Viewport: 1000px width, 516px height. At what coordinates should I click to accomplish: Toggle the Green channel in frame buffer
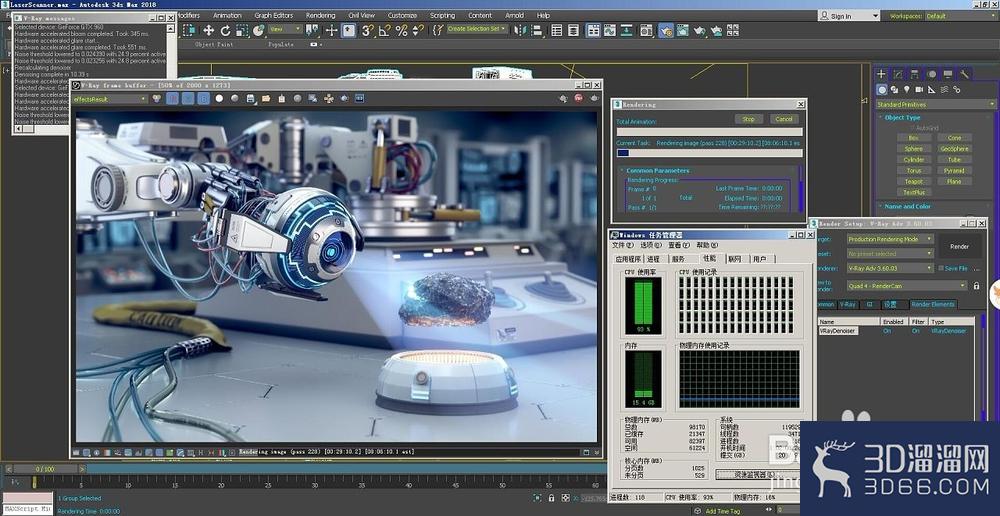coord(188,99)
